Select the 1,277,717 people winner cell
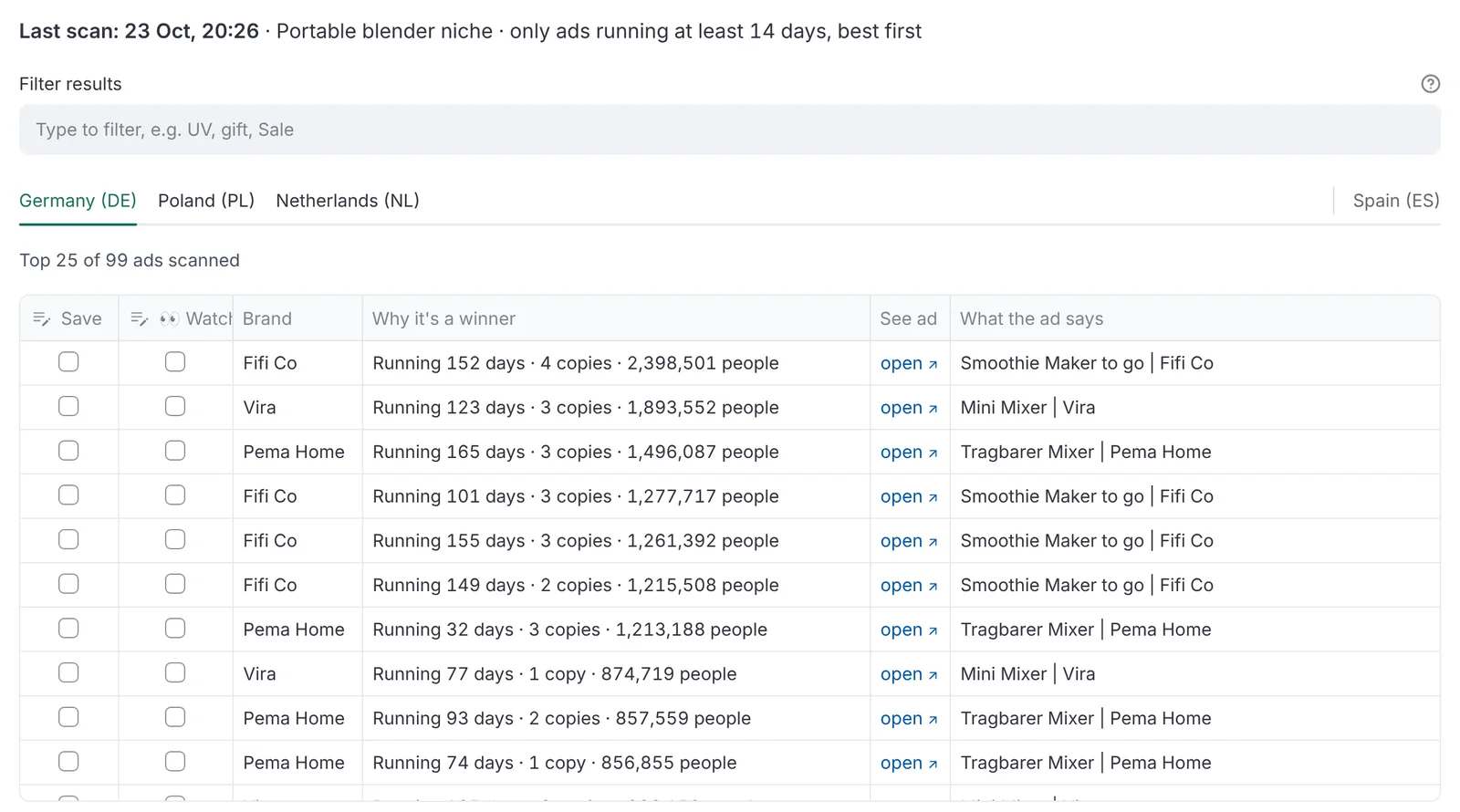Image resolution: width=1460 pixels, height=812 pixels. [x=616, y=496]
